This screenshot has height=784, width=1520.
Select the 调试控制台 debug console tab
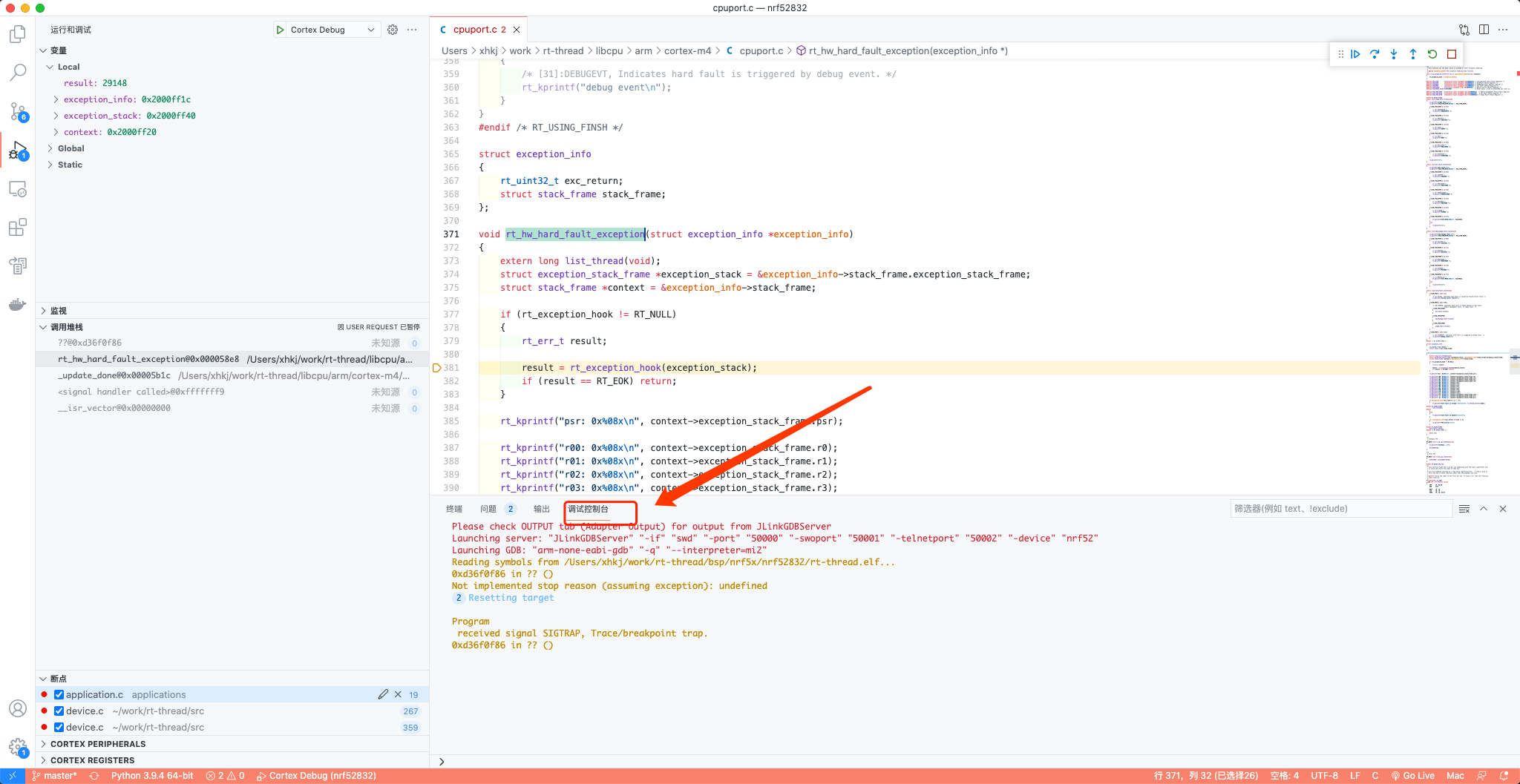coord(589,509)
